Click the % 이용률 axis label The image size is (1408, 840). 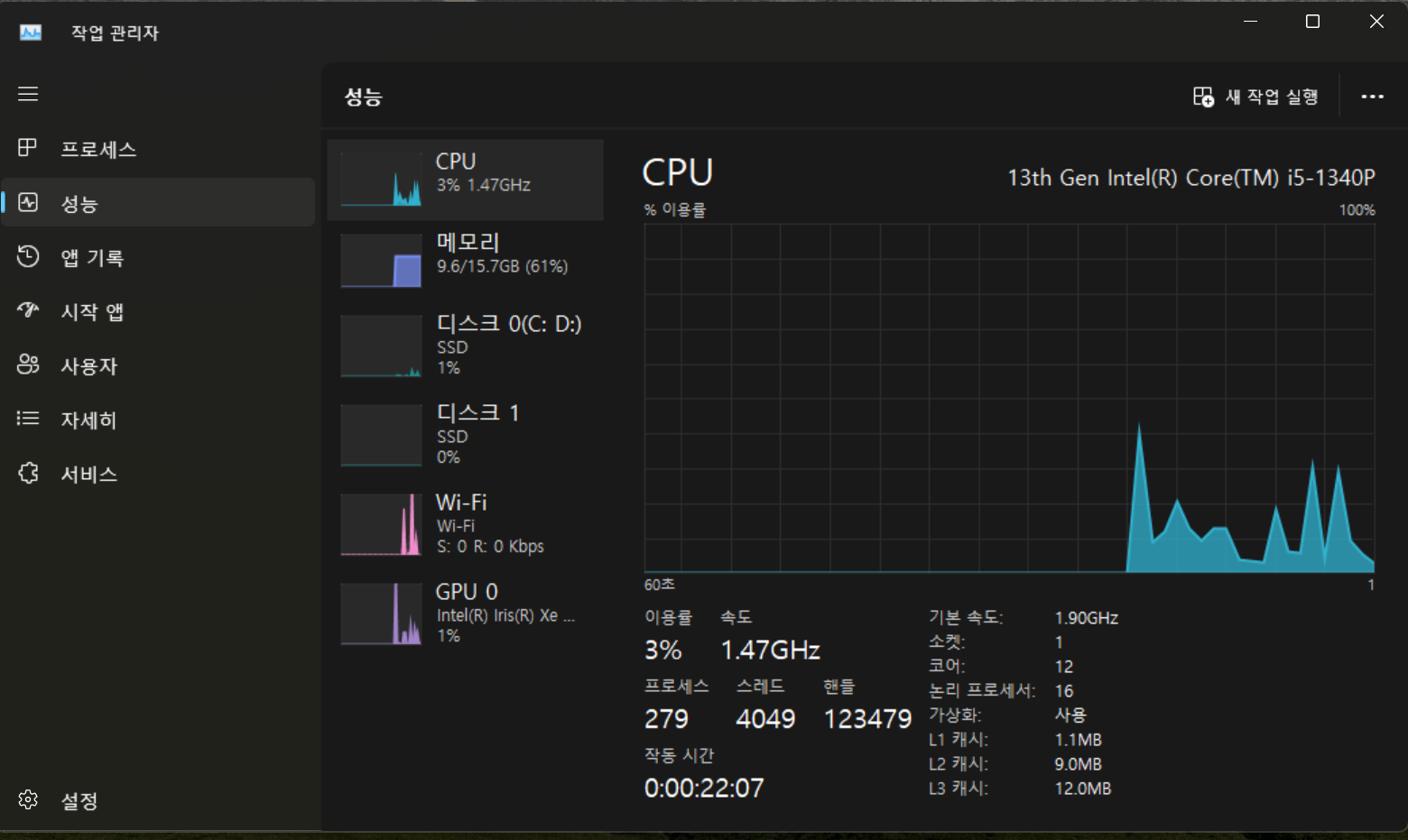tap(675, 209)
